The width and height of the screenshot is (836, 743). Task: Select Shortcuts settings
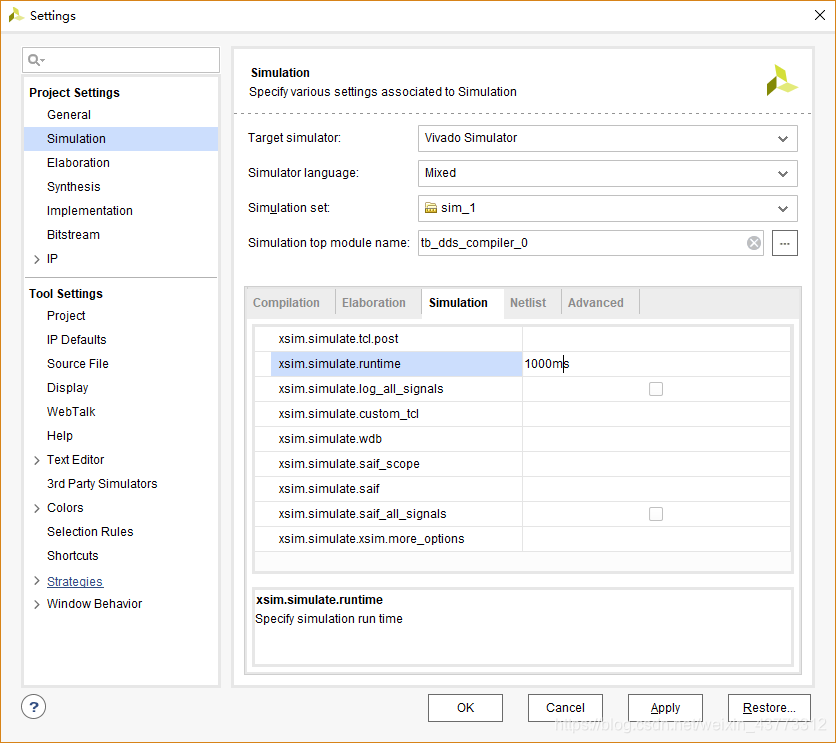pos(73,555)
